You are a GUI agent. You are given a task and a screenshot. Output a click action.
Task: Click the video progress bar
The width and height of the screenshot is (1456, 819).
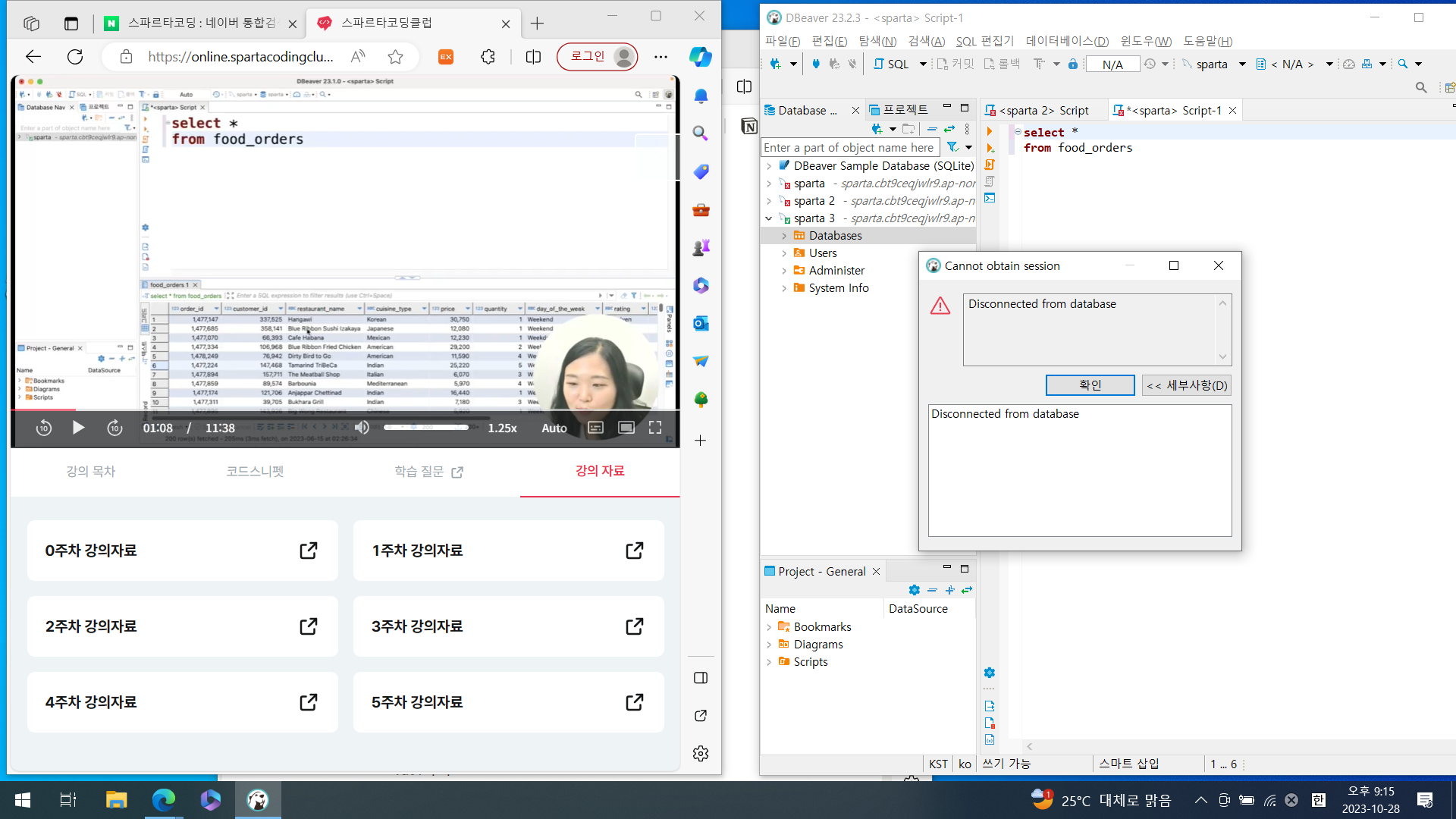pos(345,409)
